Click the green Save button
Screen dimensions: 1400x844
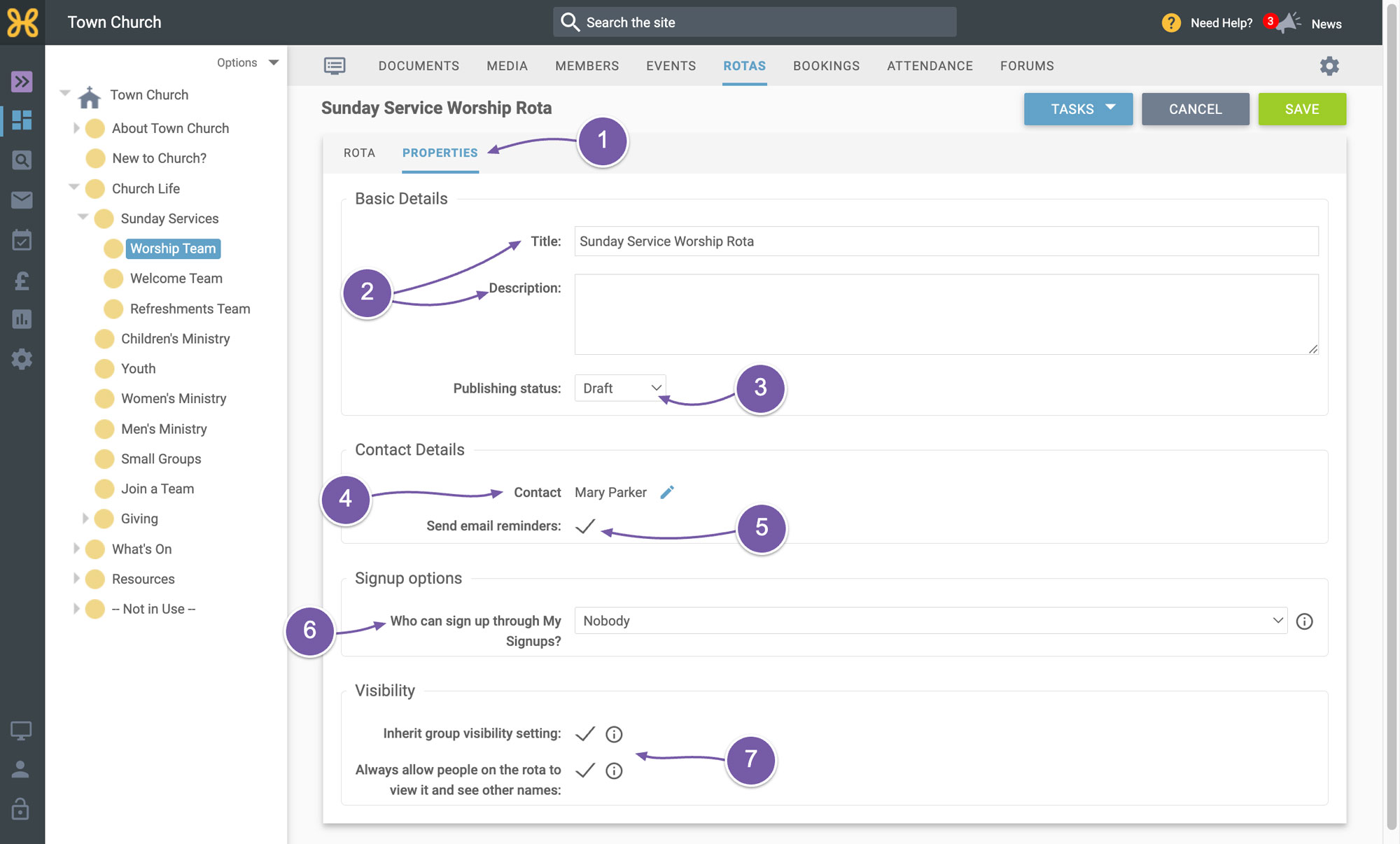[1302, 109]
